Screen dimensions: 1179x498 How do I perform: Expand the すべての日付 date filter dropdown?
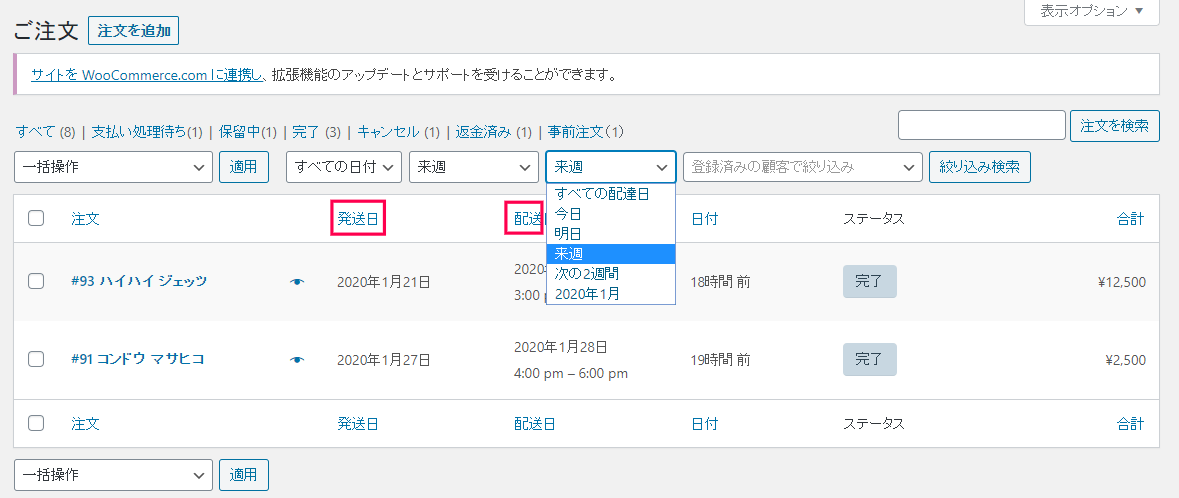click(x=344, y=167)
